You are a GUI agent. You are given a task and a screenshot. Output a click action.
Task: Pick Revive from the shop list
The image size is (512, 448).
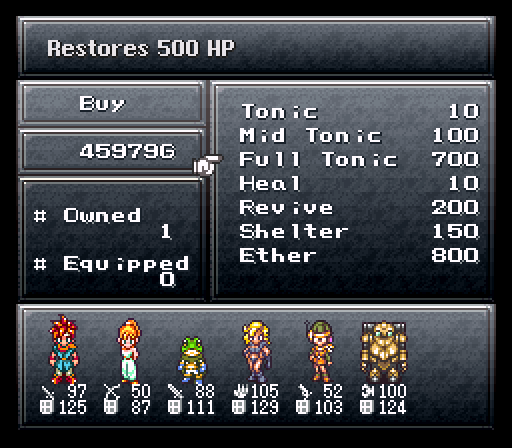pos(360,207)
